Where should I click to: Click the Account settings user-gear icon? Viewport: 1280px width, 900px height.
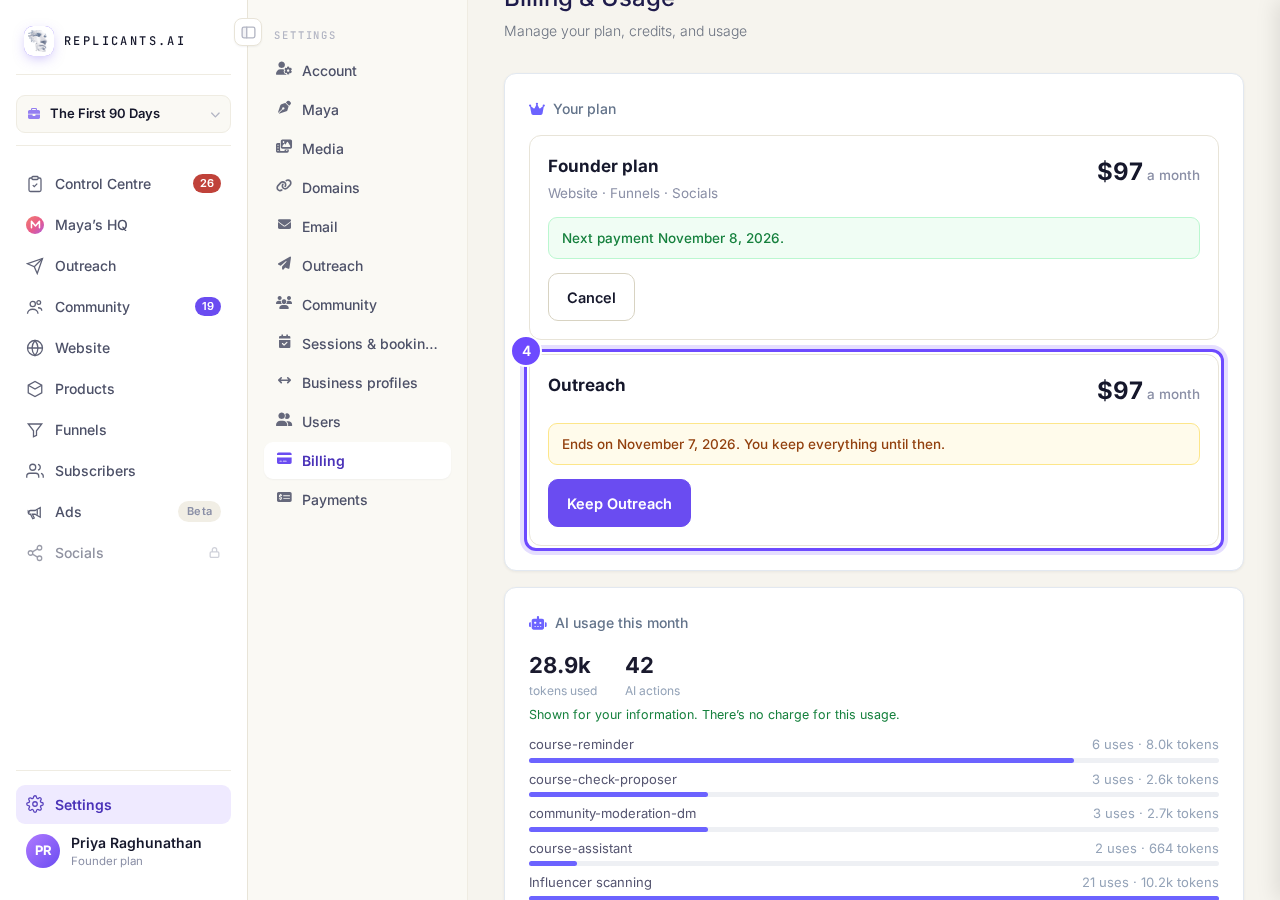(x=284, y=69)
